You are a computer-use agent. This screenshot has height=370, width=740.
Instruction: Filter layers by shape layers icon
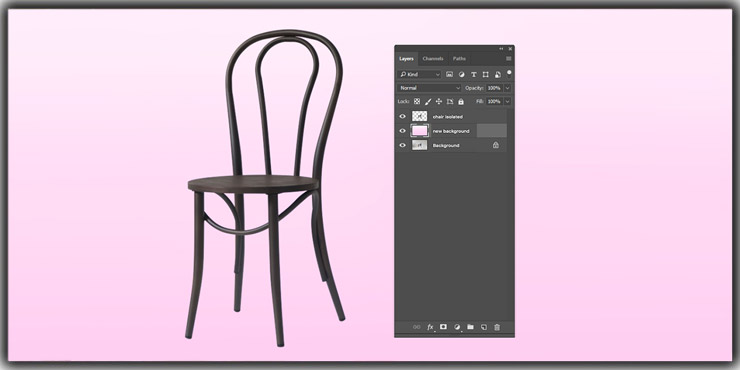[x=485, y=75]
